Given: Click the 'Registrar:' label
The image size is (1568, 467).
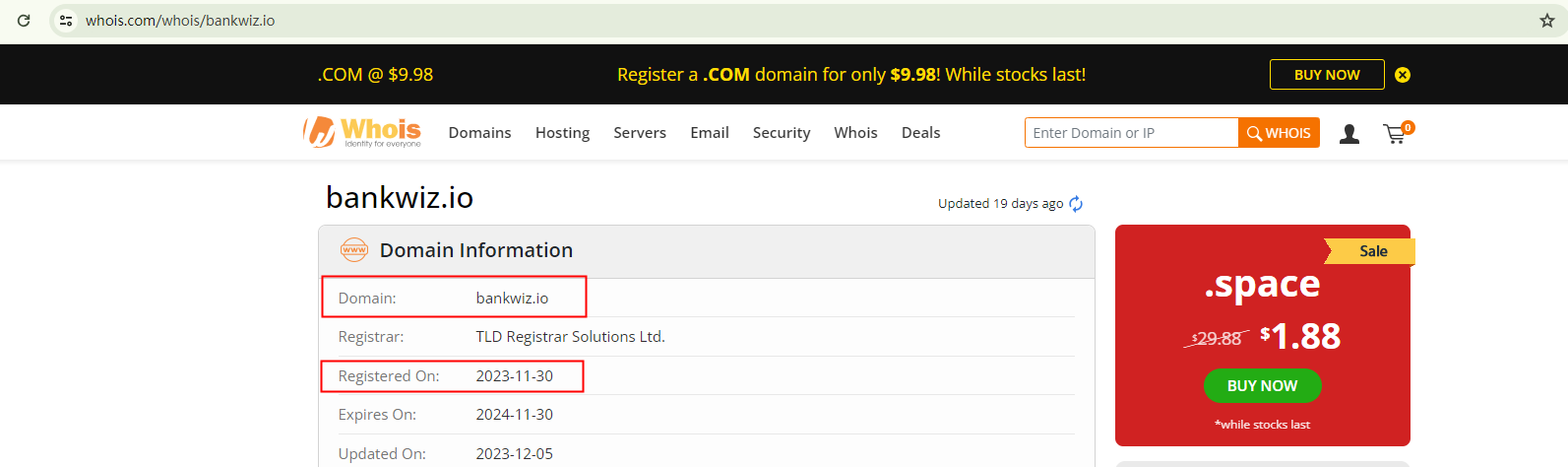Looking at the screenshot, I should [371, 337].
